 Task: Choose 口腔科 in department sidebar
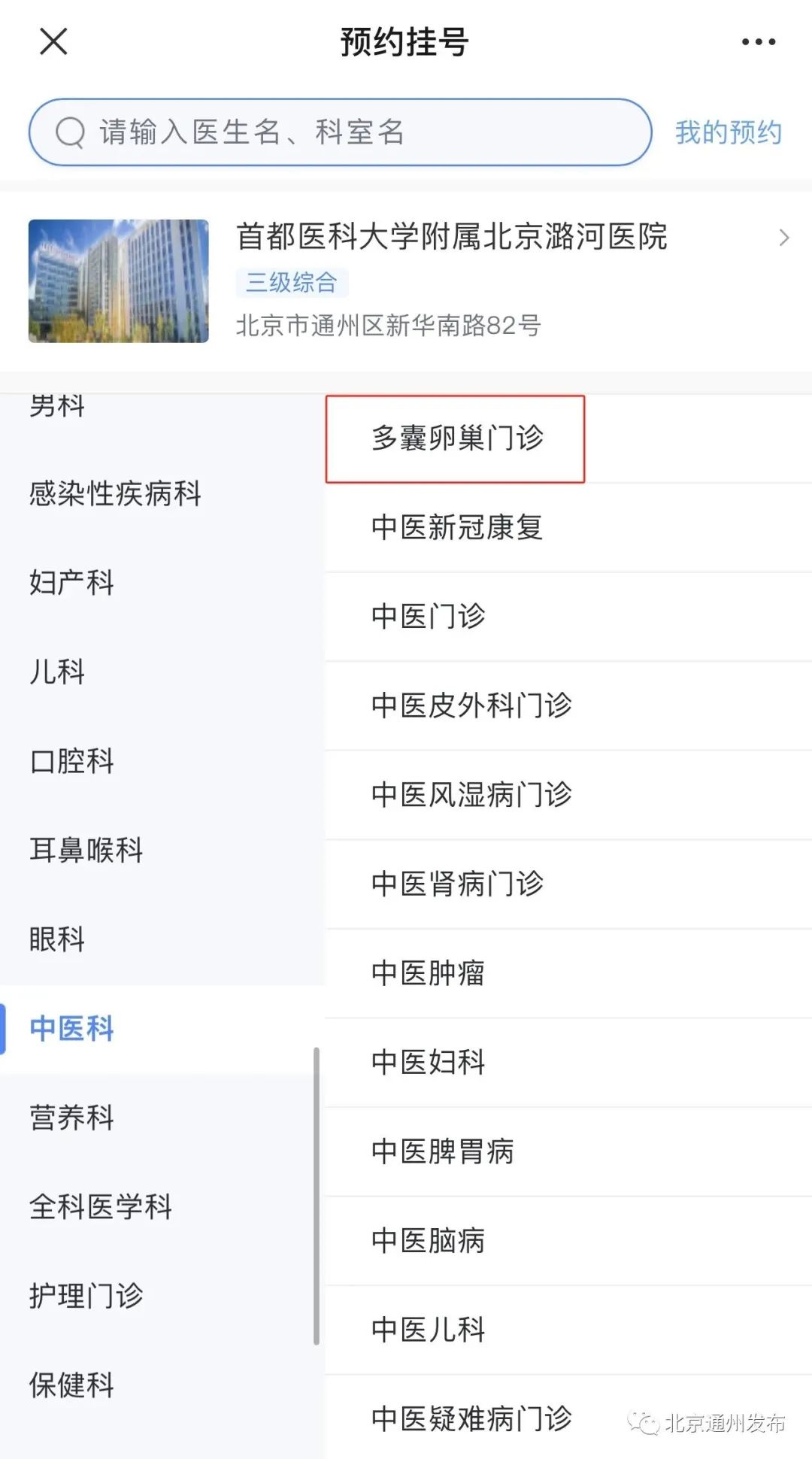(x=71, y=761)
